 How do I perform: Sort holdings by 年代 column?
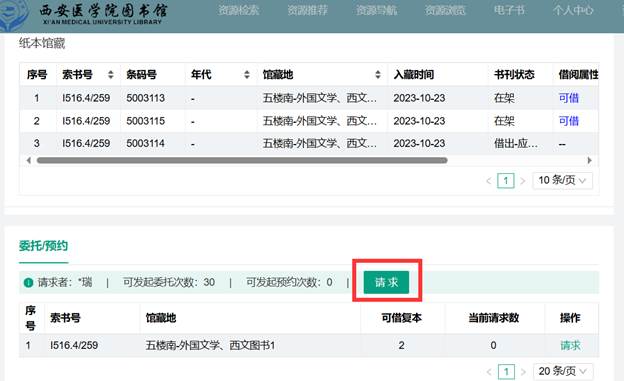pos(247,74)
